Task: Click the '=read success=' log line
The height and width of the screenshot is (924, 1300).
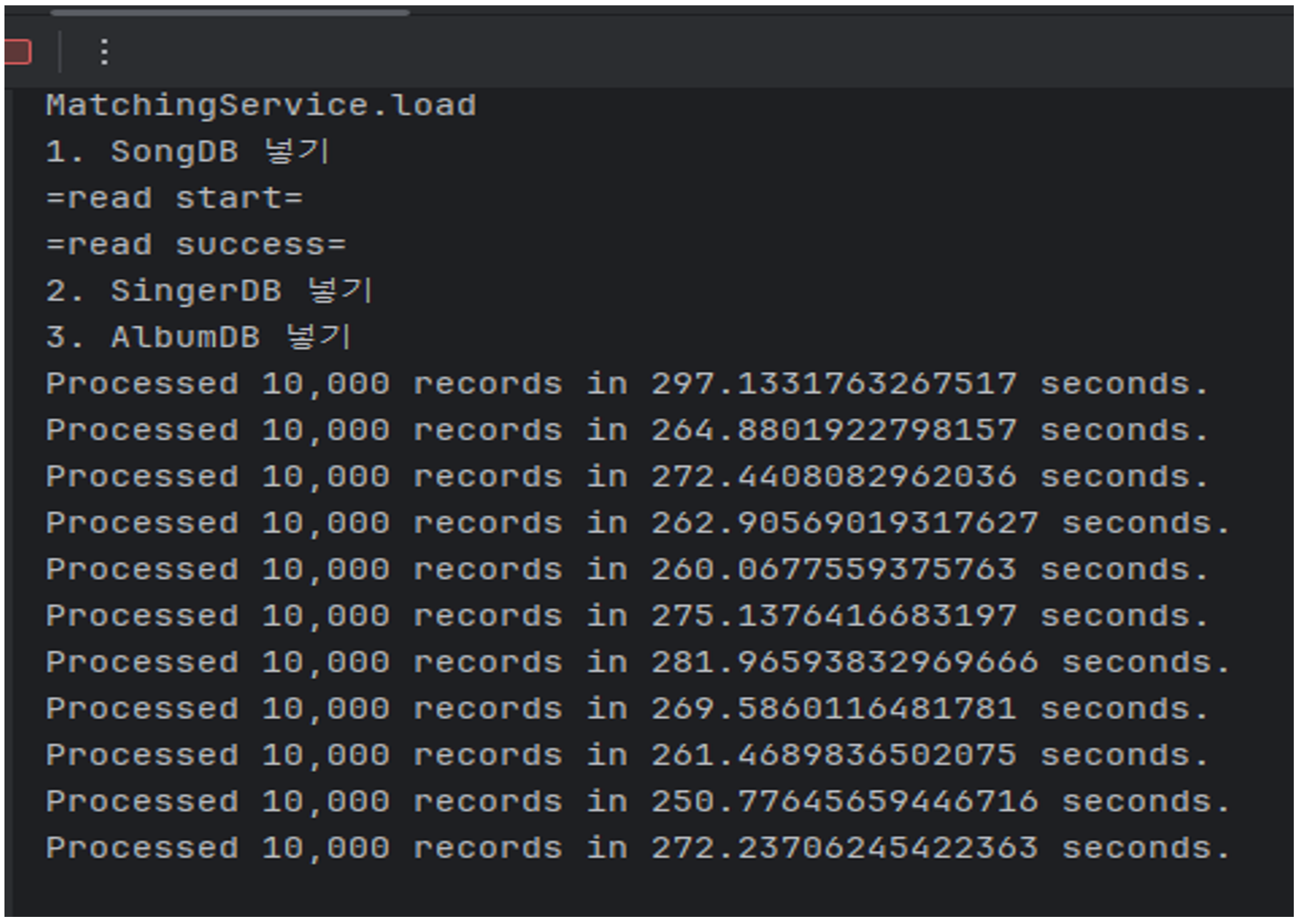Action: point(196,245)
